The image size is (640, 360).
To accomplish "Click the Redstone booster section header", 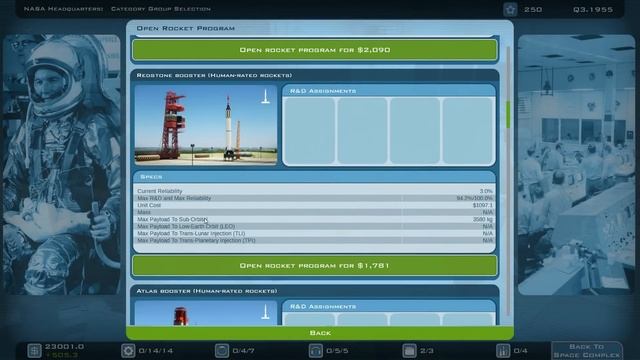I will [315, 75].
